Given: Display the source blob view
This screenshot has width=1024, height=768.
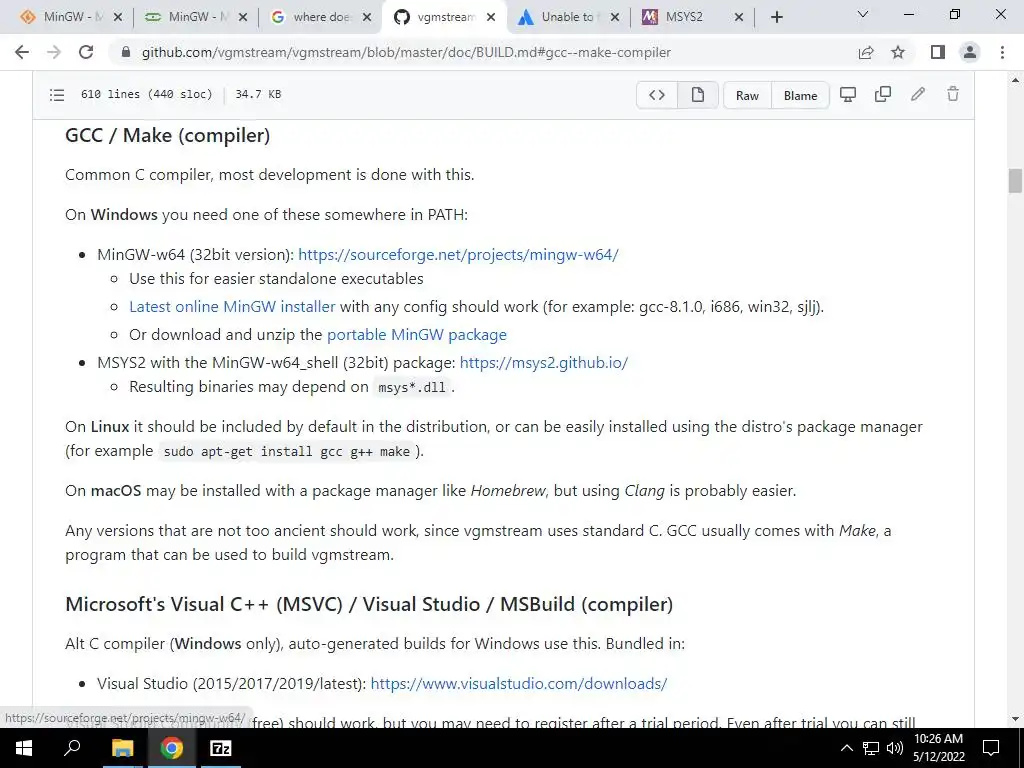Looking at the screenshot, I should coord(657,95).
